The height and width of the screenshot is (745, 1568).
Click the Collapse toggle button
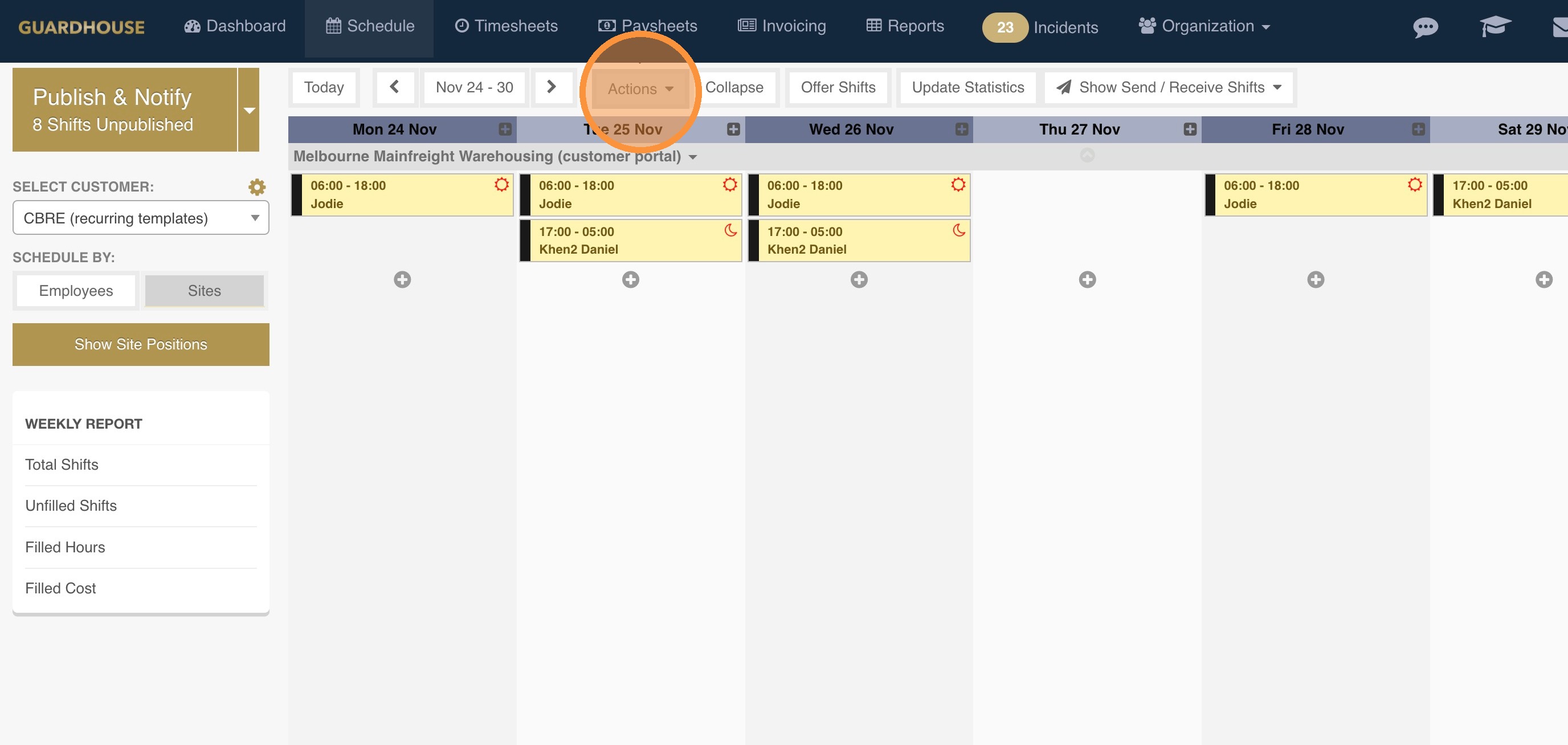734,87
